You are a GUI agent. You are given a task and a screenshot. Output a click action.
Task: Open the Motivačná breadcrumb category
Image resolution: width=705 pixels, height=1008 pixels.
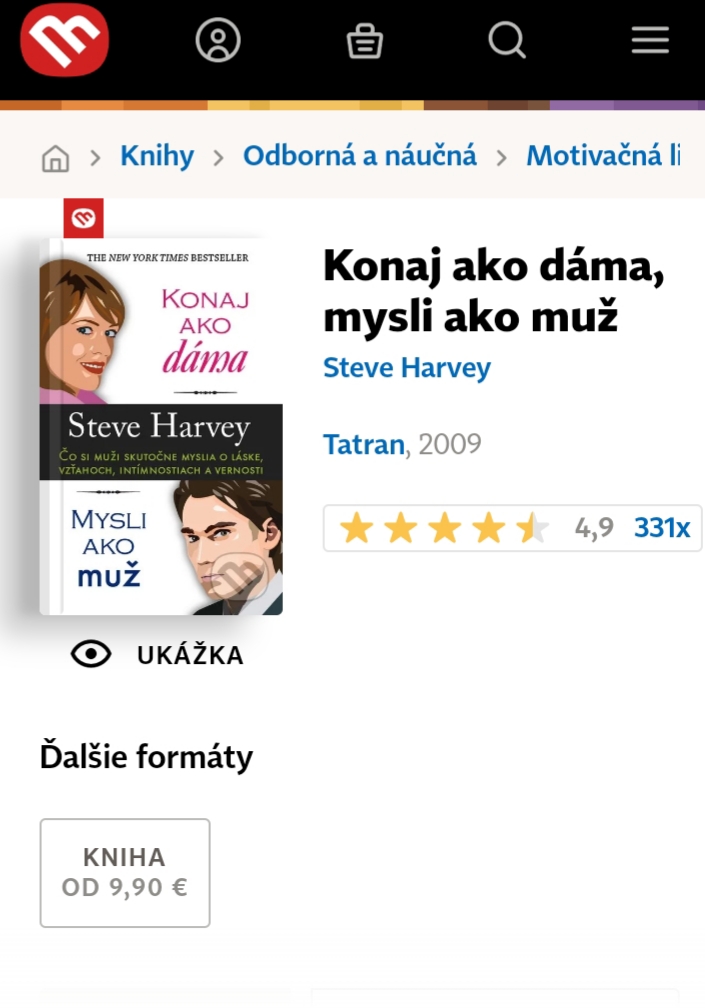pyautogui.click(x=602, y=156)
